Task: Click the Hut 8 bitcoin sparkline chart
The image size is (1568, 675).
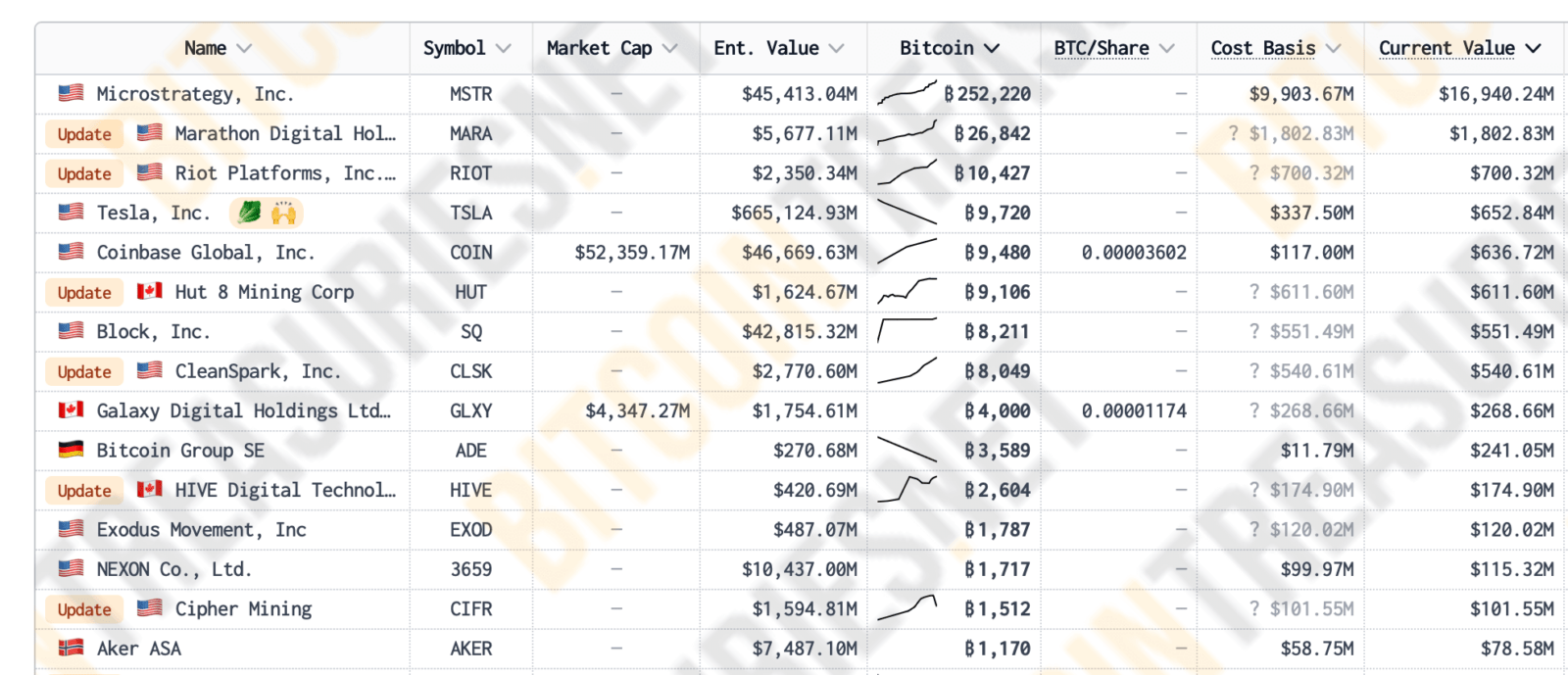Action: (906, 292)
